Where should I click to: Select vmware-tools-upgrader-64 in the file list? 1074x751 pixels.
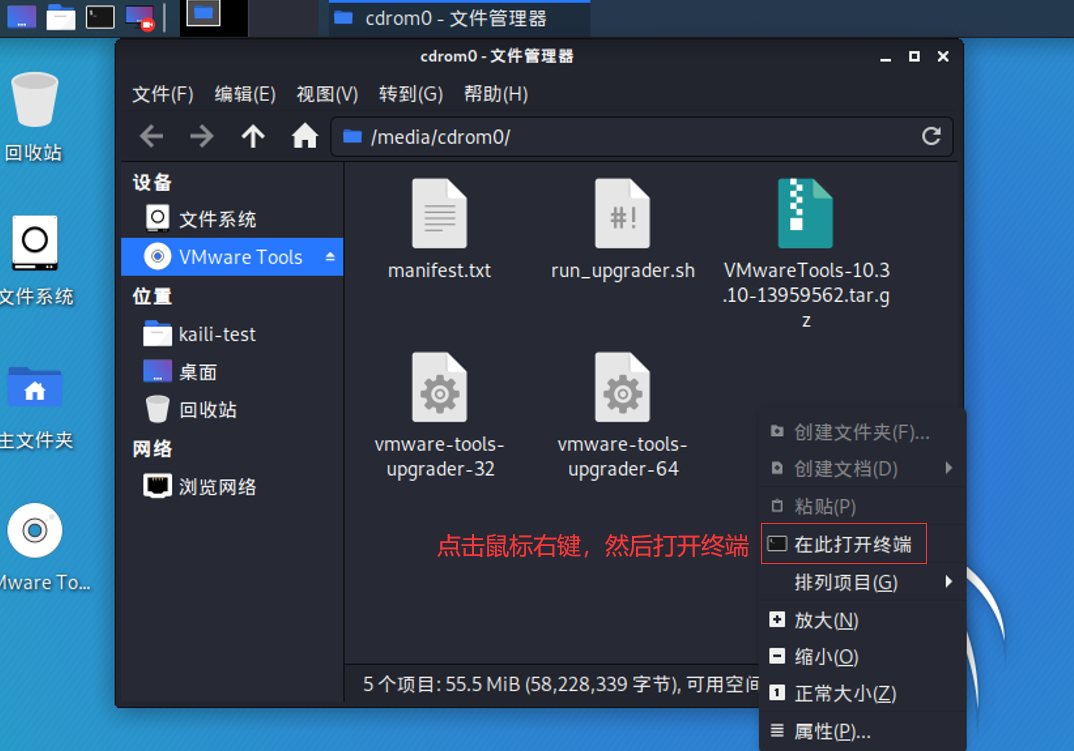coord(623,387)
